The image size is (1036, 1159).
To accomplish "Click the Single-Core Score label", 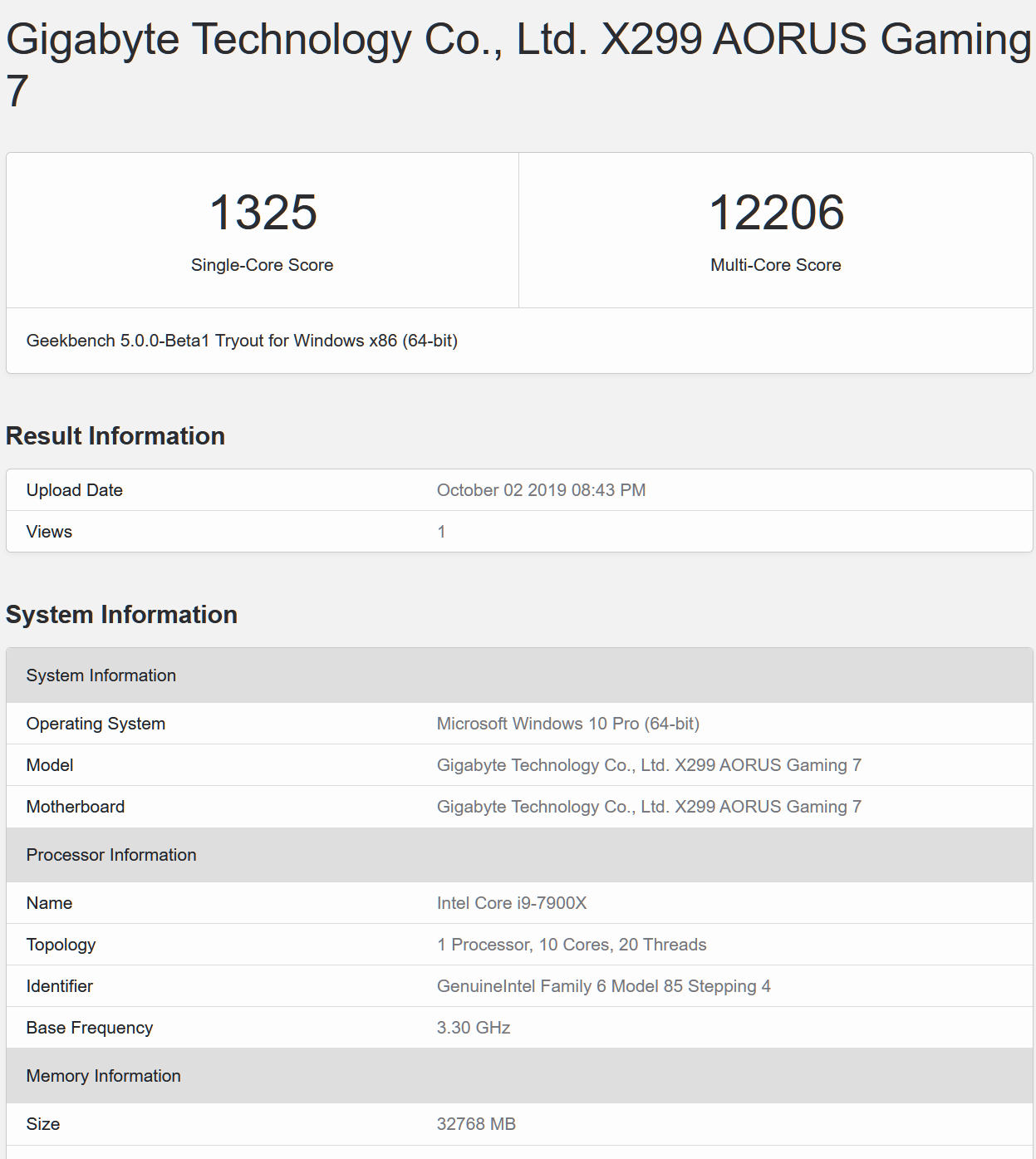I will point(262,265).
